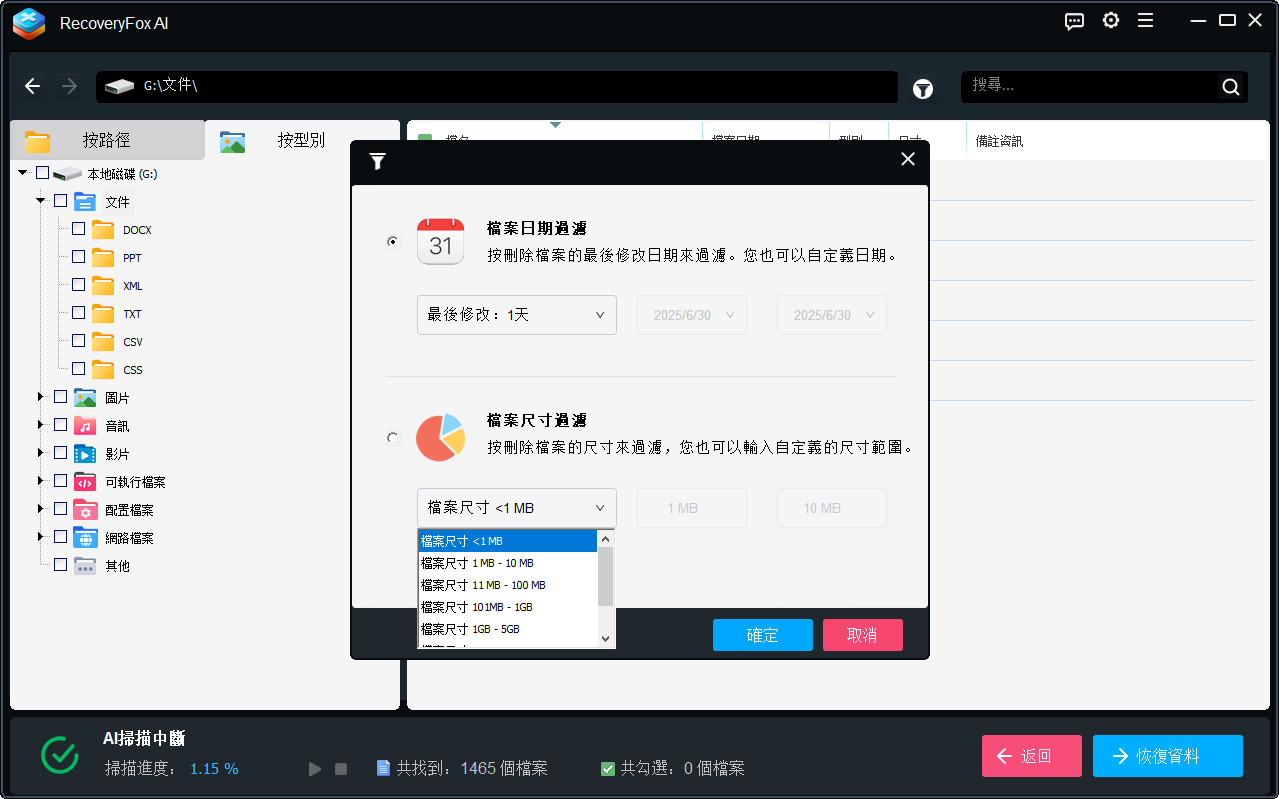Image resolution: width=1279 pixels, height=799 pixels.
Task: Collapse the 文件 tree node
Action: (x=40, y=201)
